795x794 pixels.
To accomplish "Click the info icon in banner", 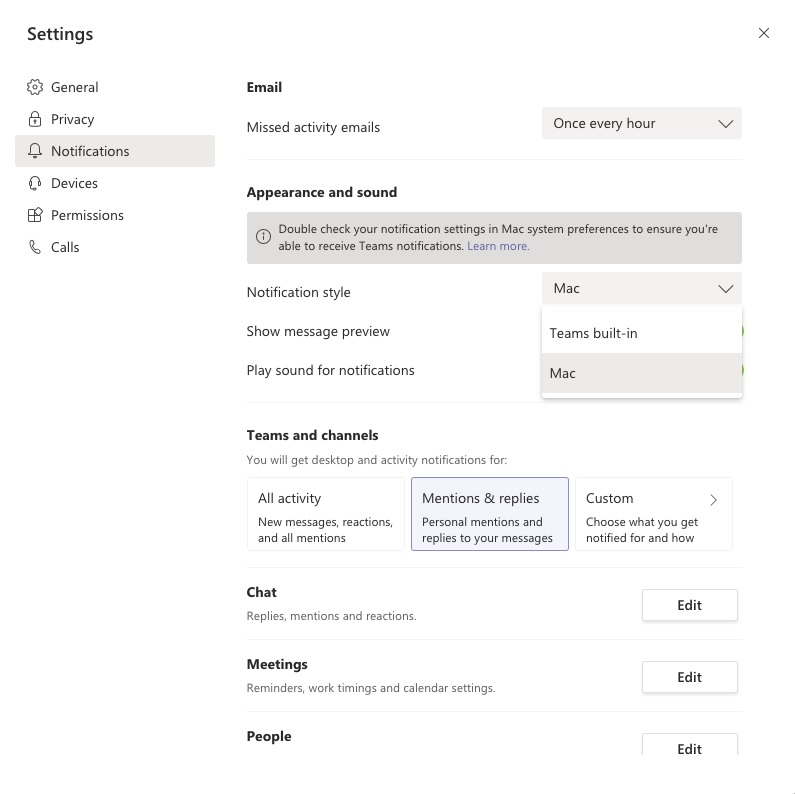I will [263, 237].
